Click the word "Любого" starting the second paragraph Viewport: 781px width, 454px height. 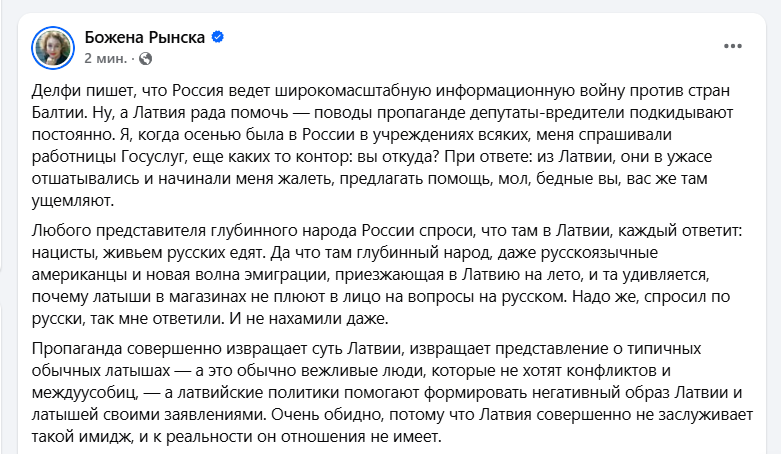60,229
